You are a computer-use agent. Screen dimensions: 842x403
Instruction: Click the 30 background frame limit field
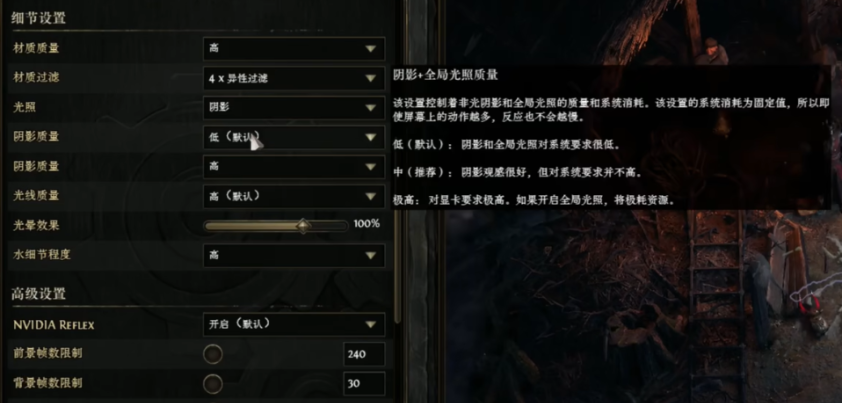364,384
